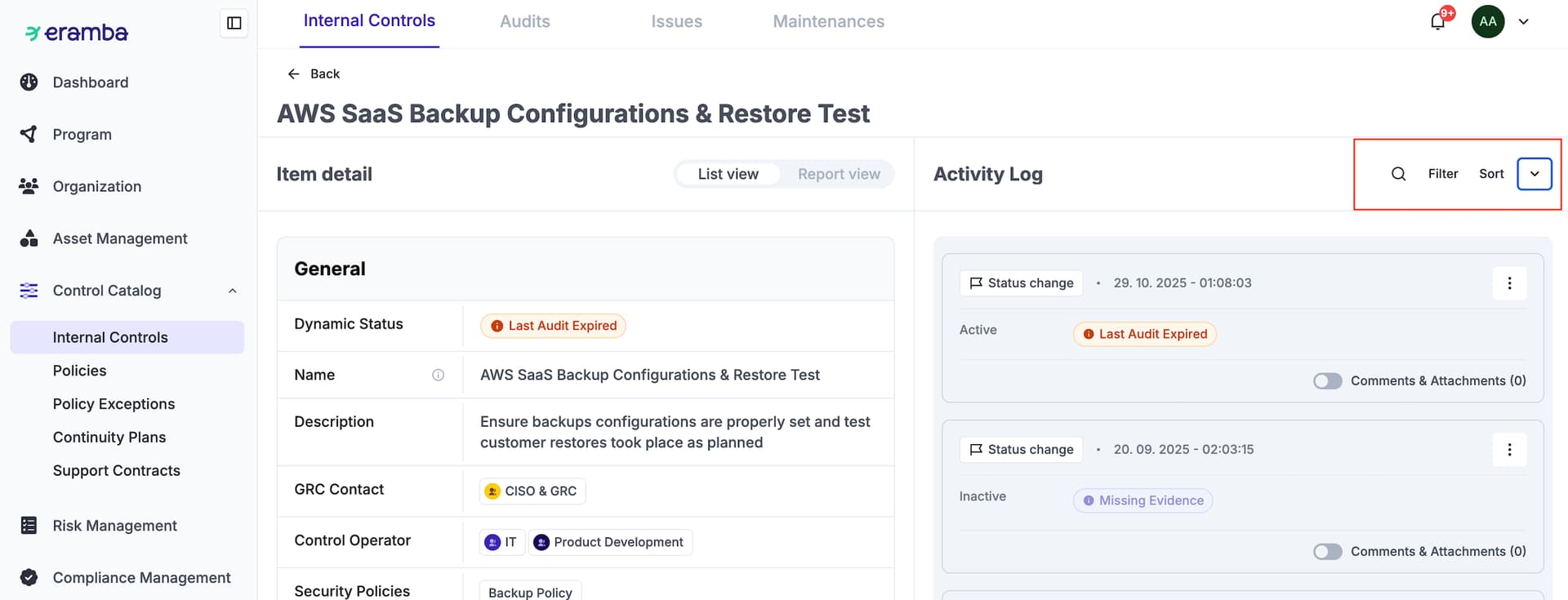Click the Backup Policy tag

[530, 592]
